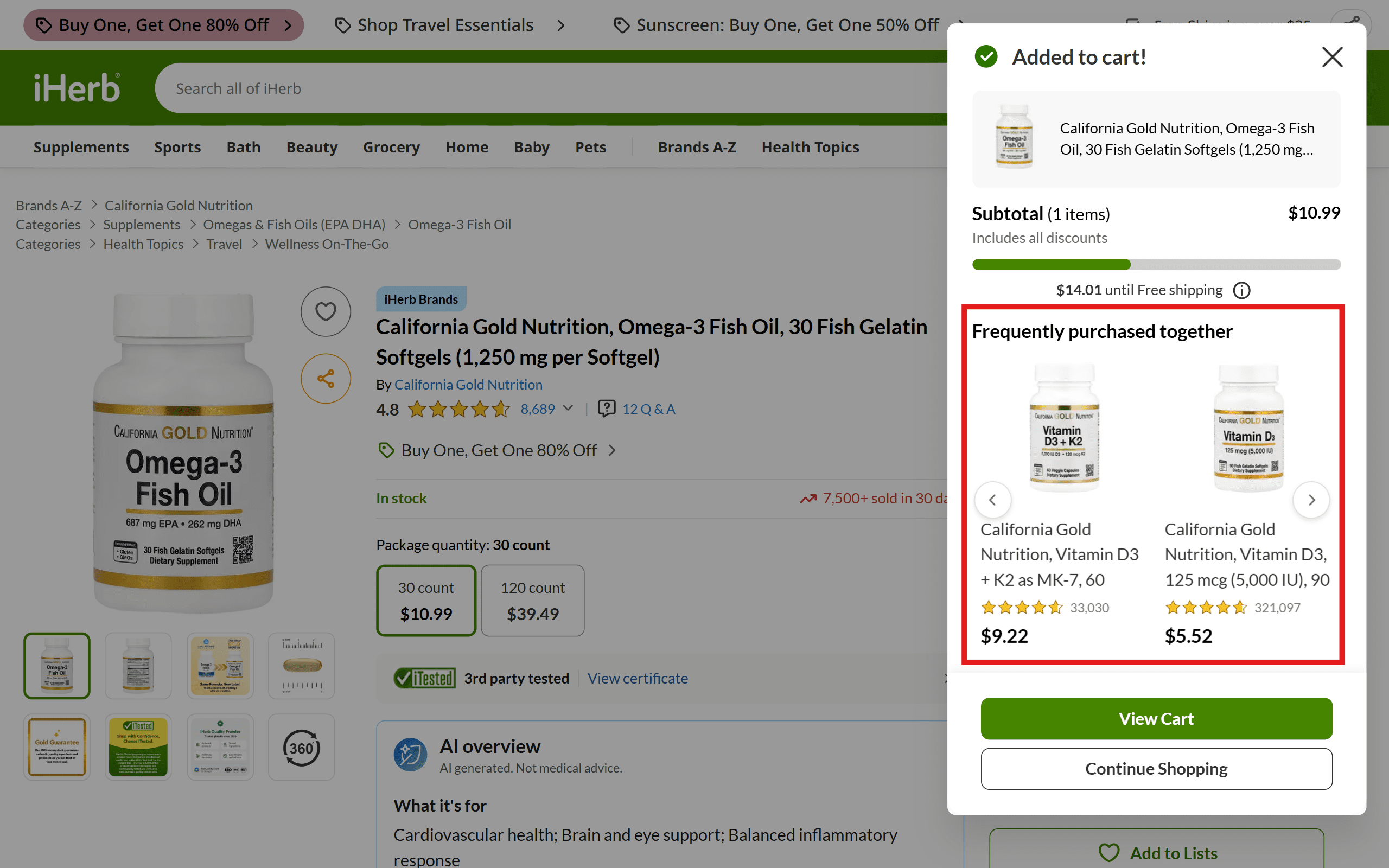Click the Q & A speech bubble icon

click(607, 408)
